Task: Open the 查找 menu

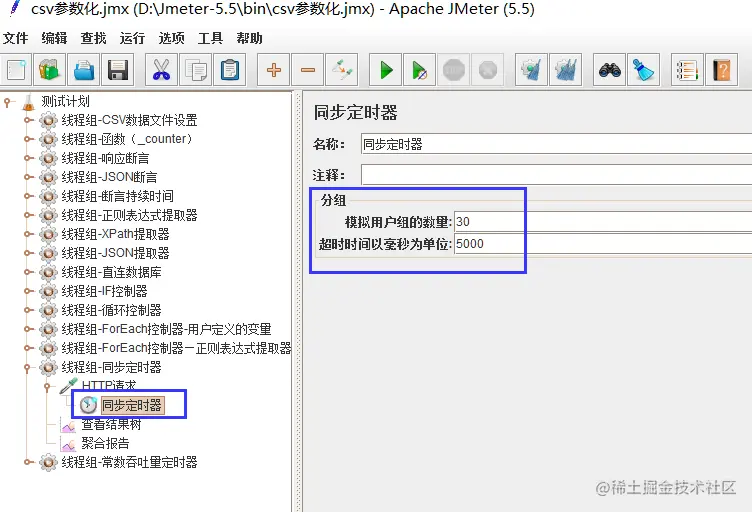Action: pyautogui.click(x=94, y=38)
